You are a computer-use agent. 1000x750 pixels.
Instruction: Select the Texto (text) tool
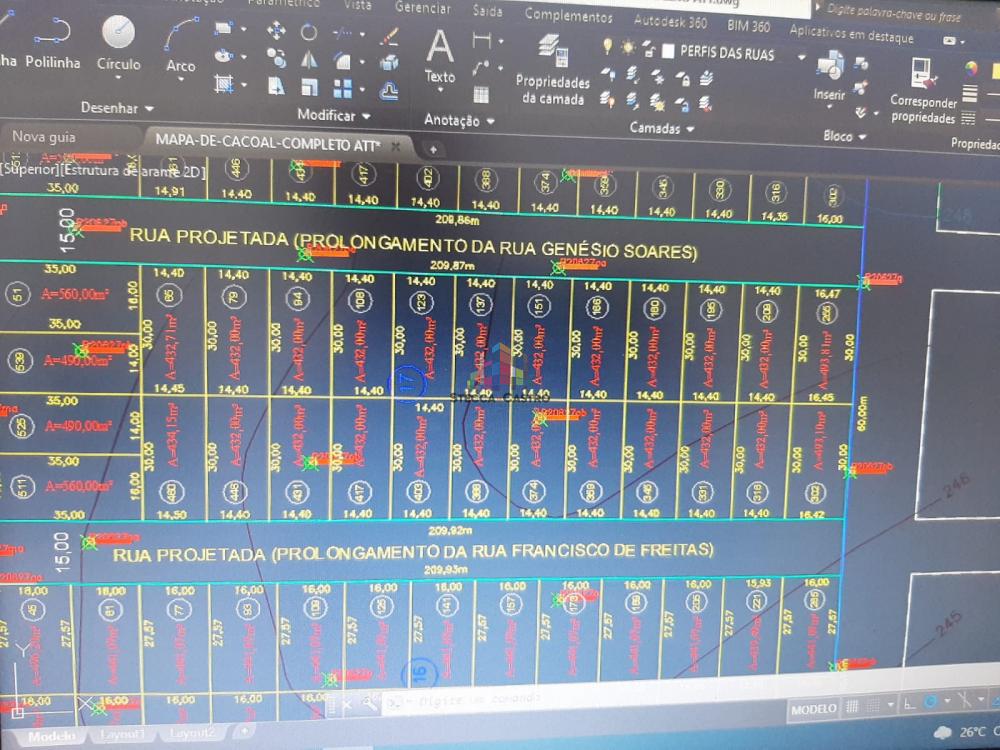coord(440,56)
